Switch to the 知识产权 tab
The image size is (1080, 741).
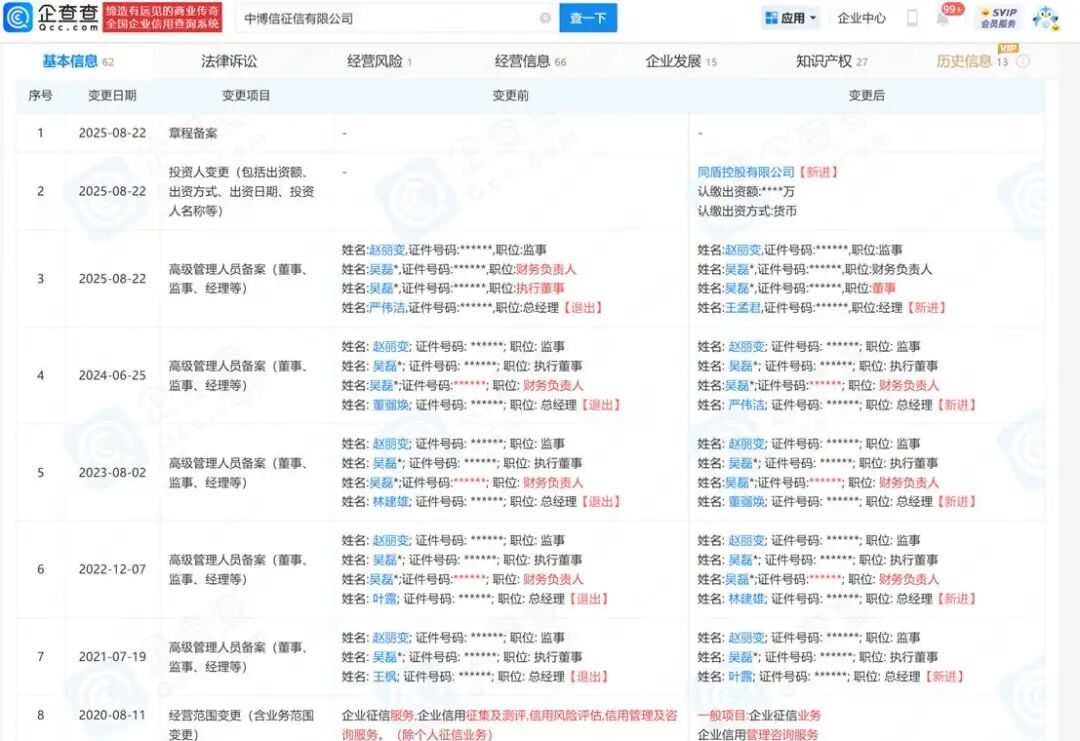[831, 61]
